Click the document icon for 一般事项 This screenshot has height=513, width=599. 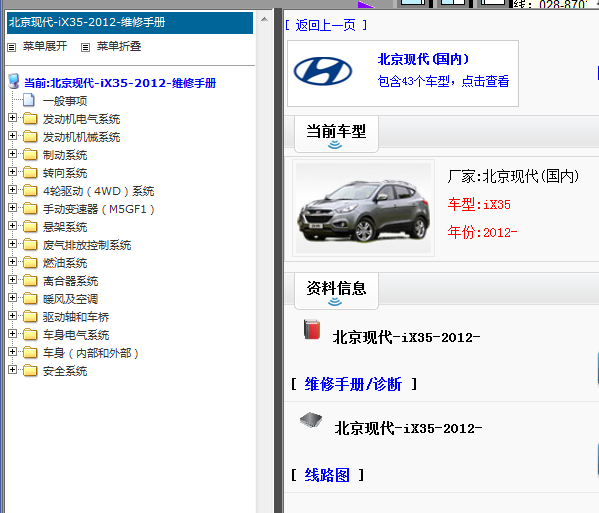coord(29,100)
